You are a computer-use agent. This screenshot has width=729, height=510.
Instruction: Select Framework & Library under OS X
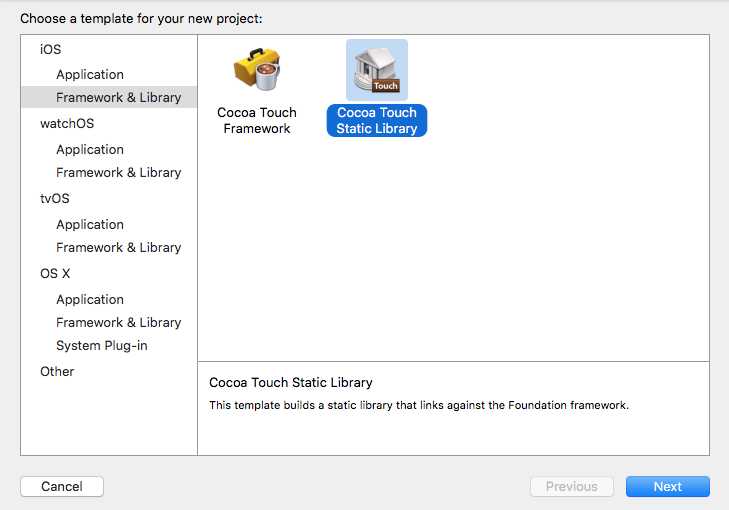pyautogui.click(x=119, y=322)
